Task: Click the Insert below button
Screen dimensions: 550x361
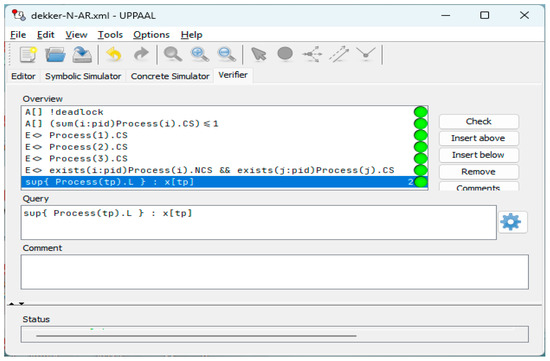Action: pos(478,155)
